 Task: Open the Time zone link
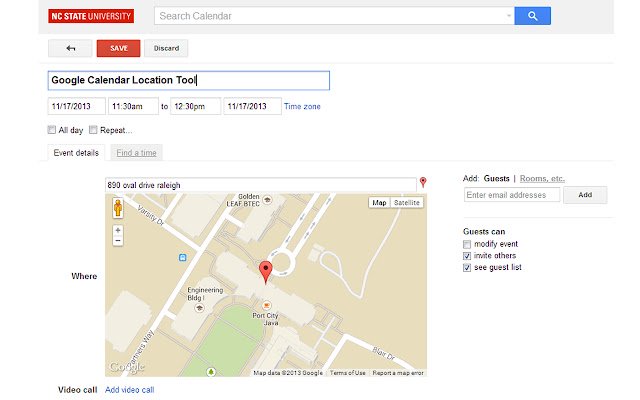302,106
